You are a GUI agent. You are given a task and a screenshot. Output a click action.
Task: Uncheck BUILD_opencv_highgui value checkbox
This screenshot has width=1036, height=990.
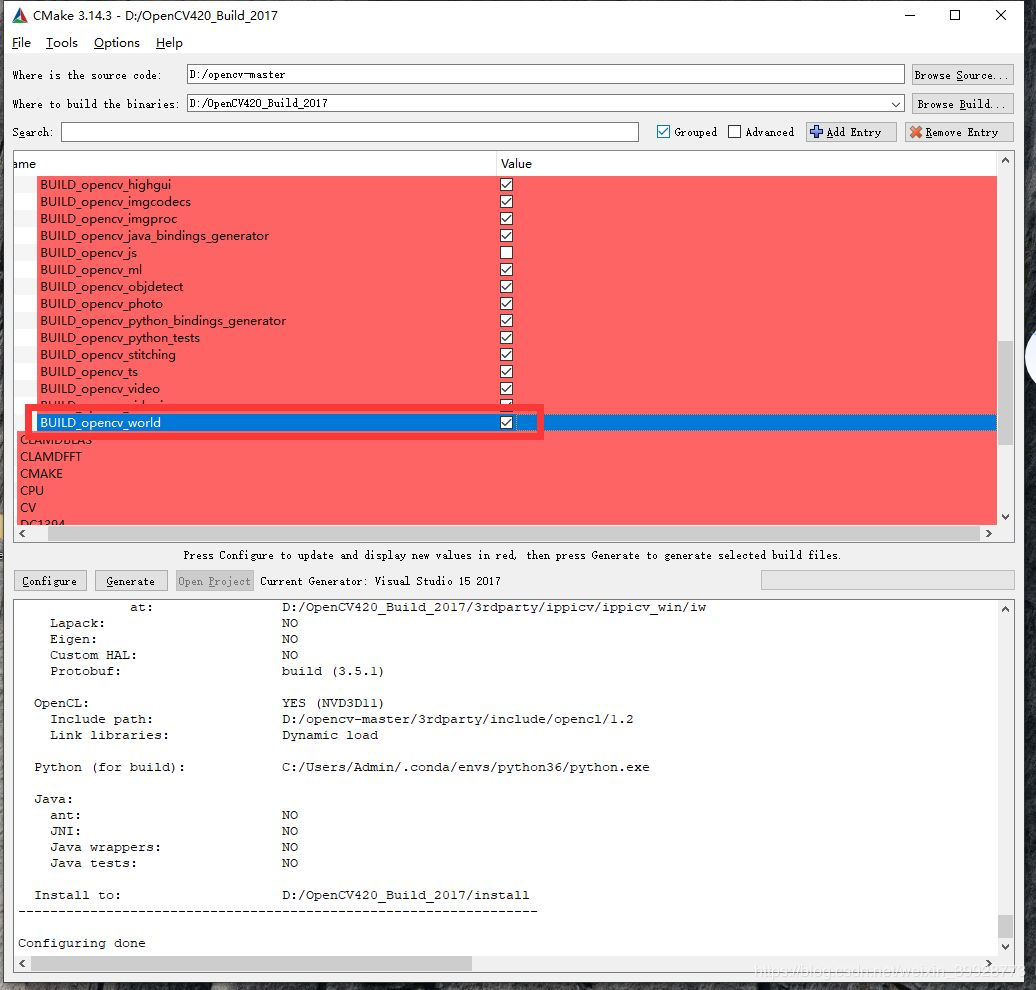click(x=506, y=184)
